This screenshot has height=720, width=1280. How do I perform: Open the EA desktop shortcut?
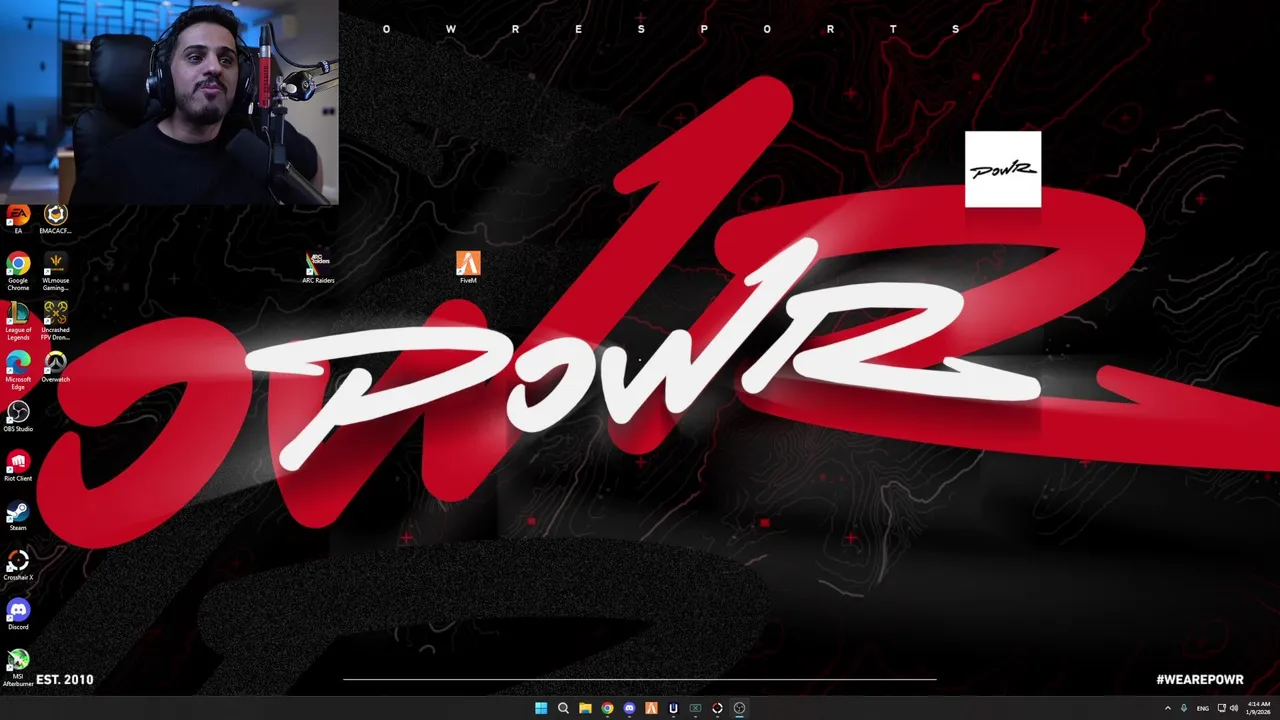click(18, 219)
